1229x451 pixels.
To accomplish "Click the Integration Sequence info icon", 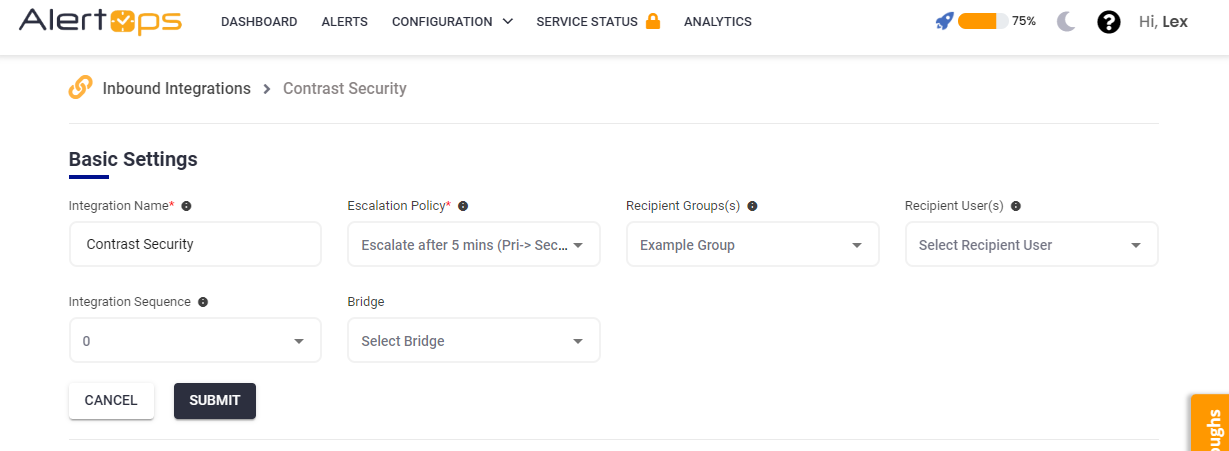I will [x=203, y=302].
